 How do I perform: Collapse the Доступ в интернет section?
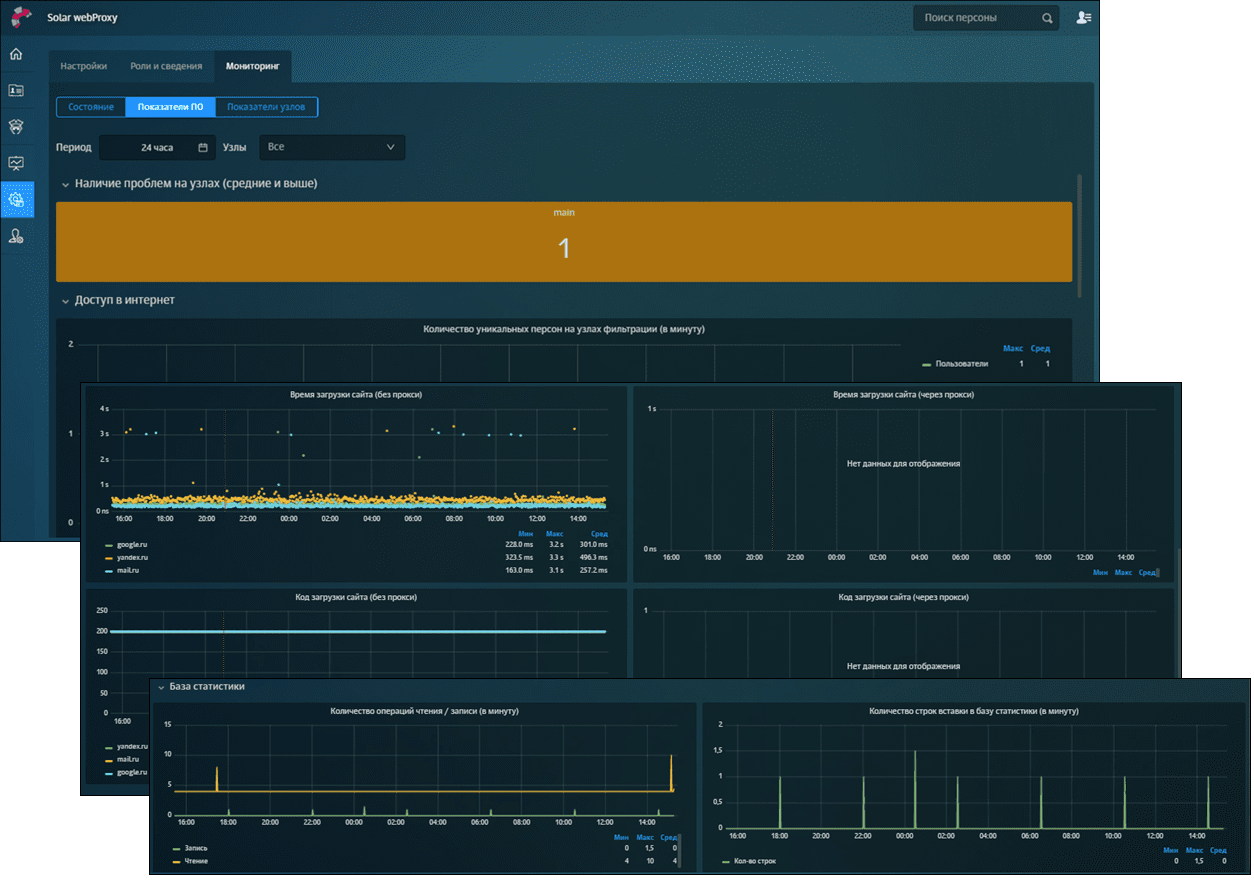click(x=65, y=301)
